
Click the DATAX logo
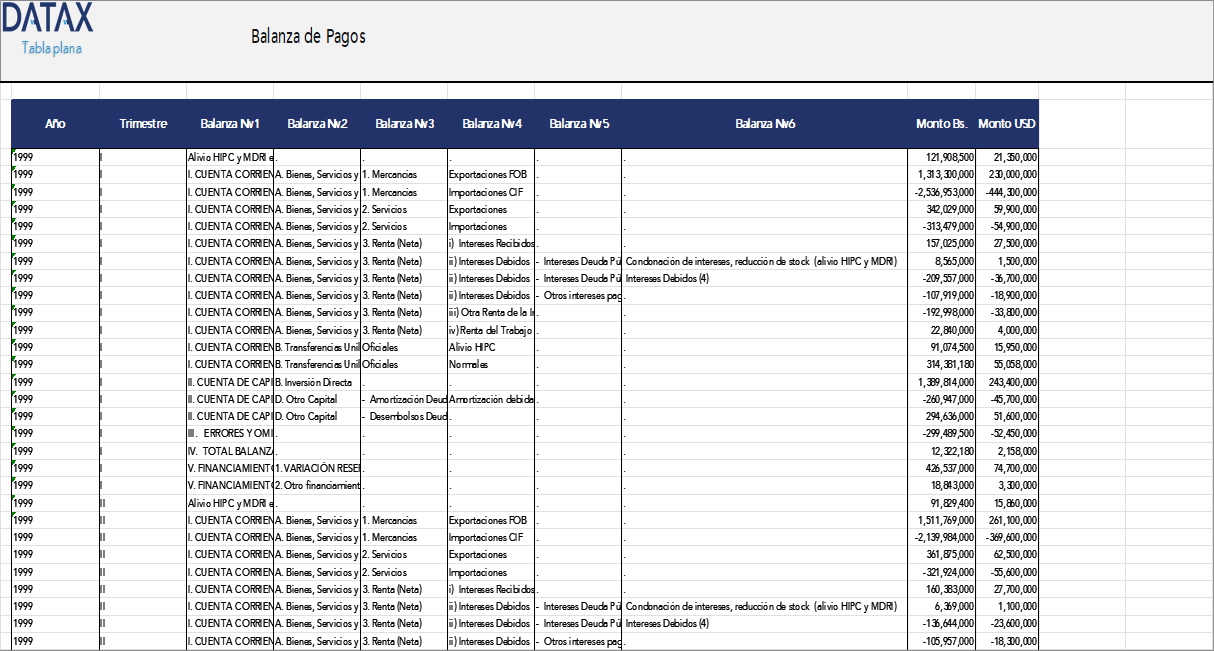[x=47, y=19]
